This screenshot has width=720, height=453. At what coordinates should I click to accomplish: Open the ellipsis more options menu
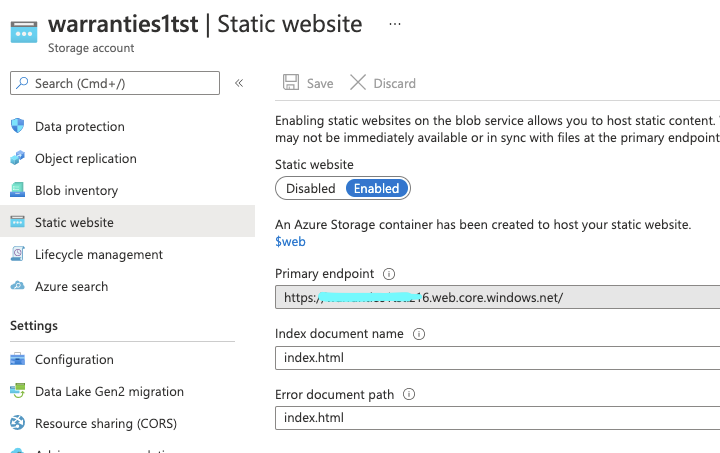(x=394, y=22)
